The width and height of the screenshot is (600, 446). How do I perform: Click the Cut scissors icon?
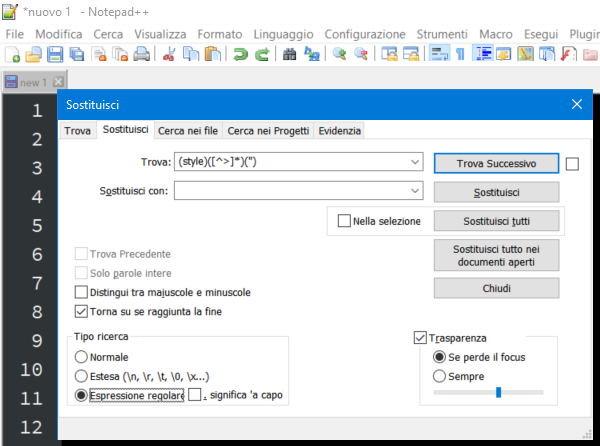pos(169,54)
